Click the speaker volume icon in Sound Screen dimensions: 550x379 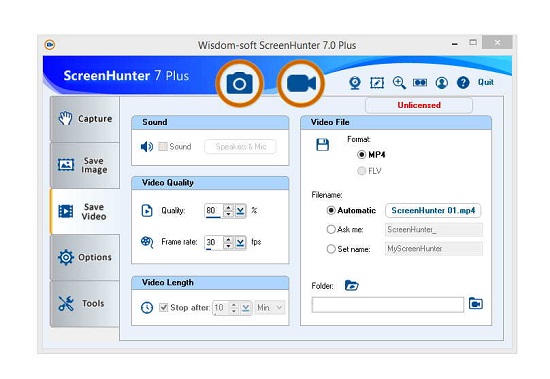[x=147, y=146]
